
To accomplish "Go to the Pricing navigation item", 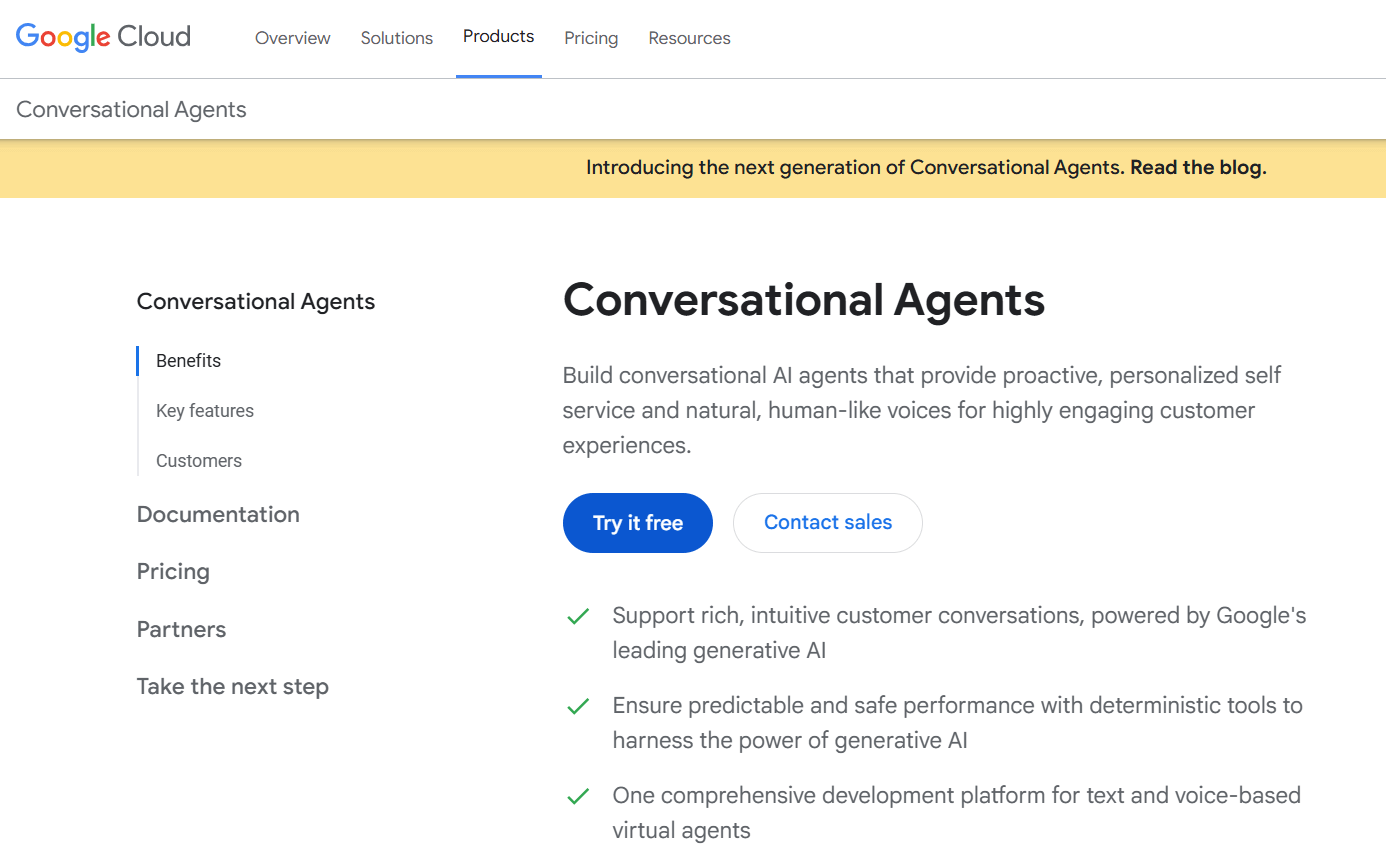I will point(591,38).
